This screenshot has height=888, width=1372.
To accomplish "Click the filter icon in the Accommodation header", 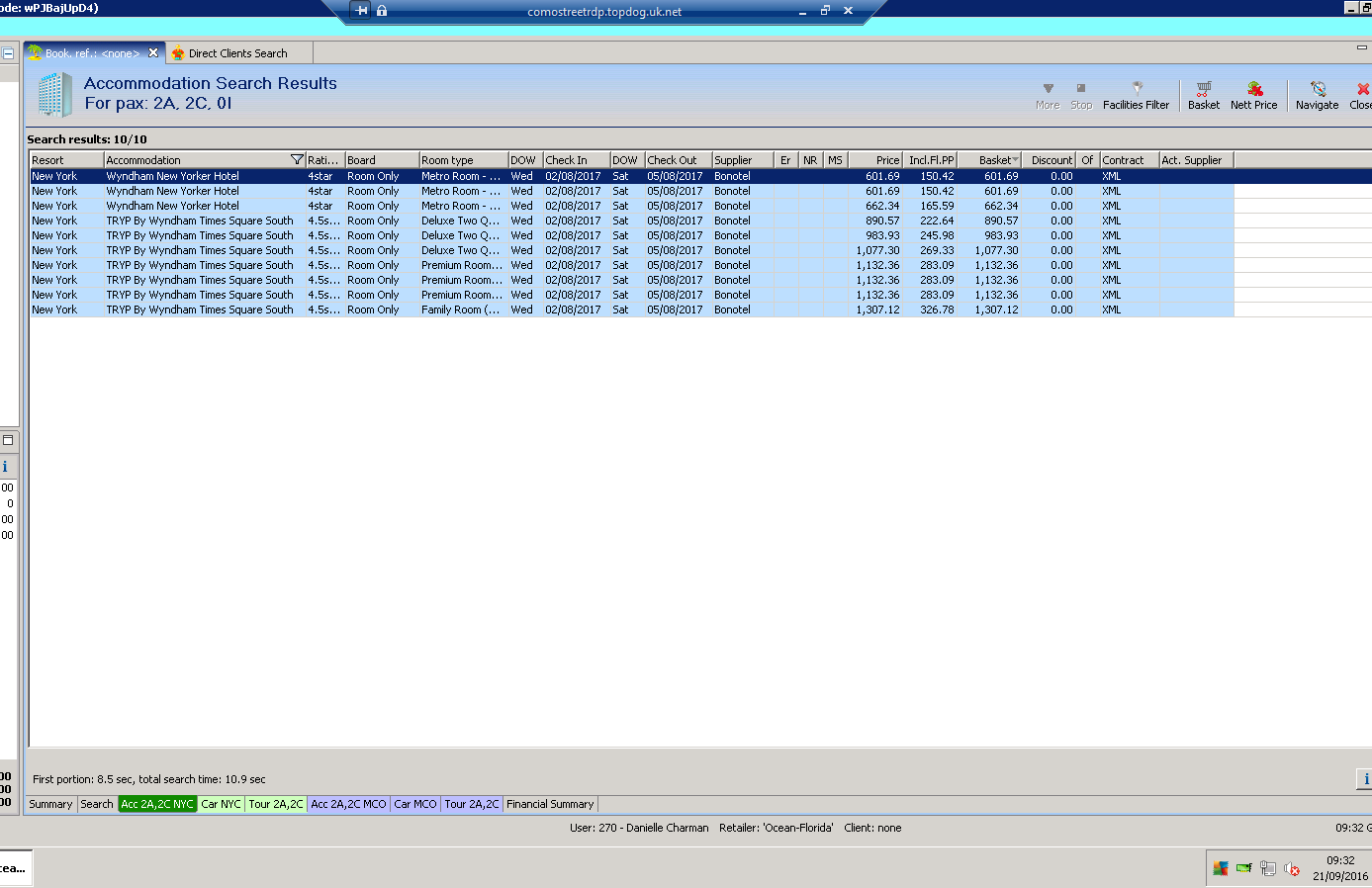I will tap(297, 160).
